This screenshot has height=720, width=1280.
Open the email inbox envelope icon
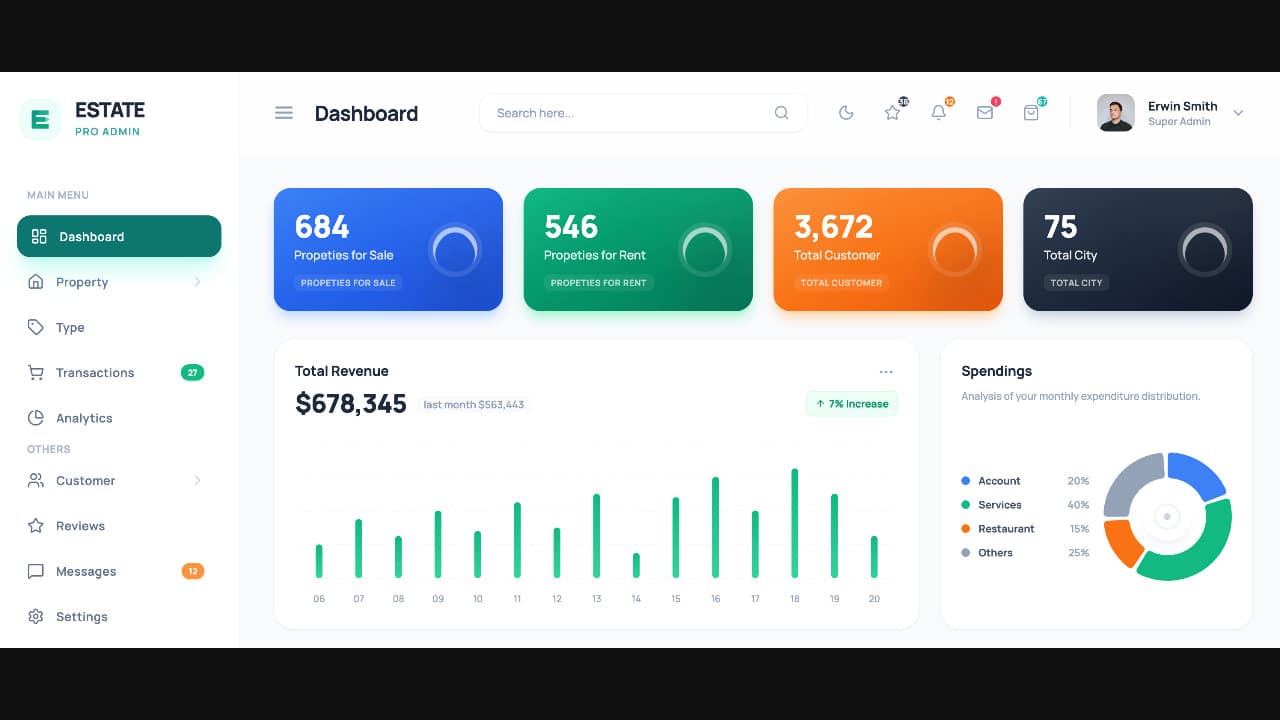(x=984, y=112)
